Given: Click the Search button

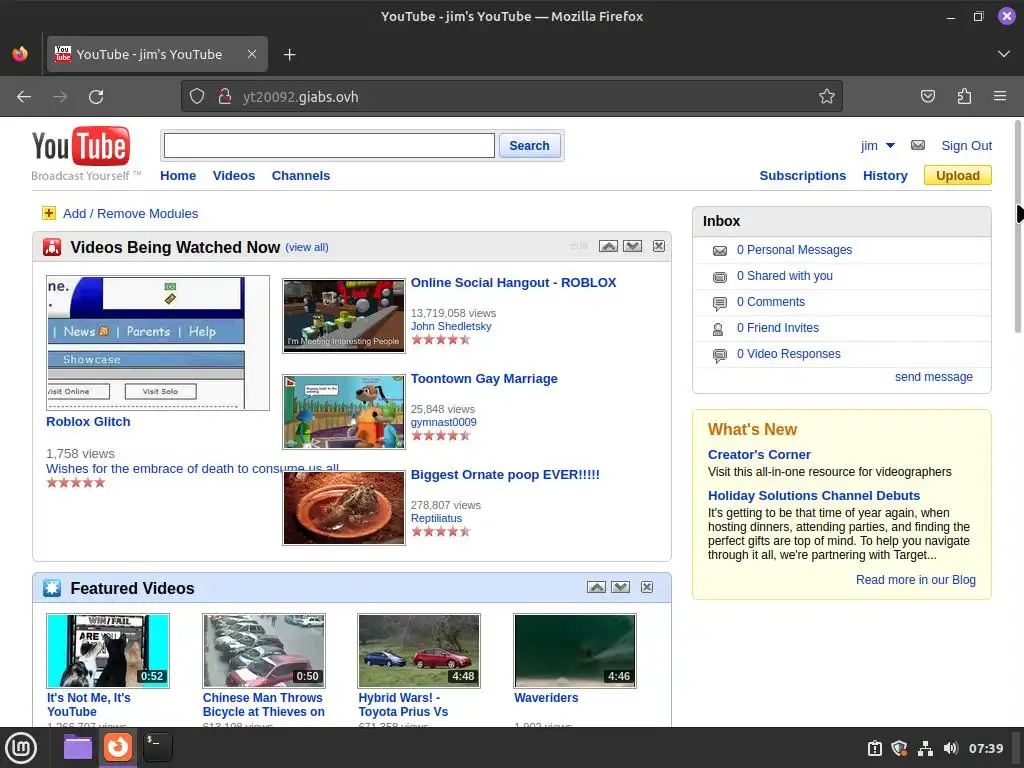Looking at the screenshot, I should coord(529,146).
